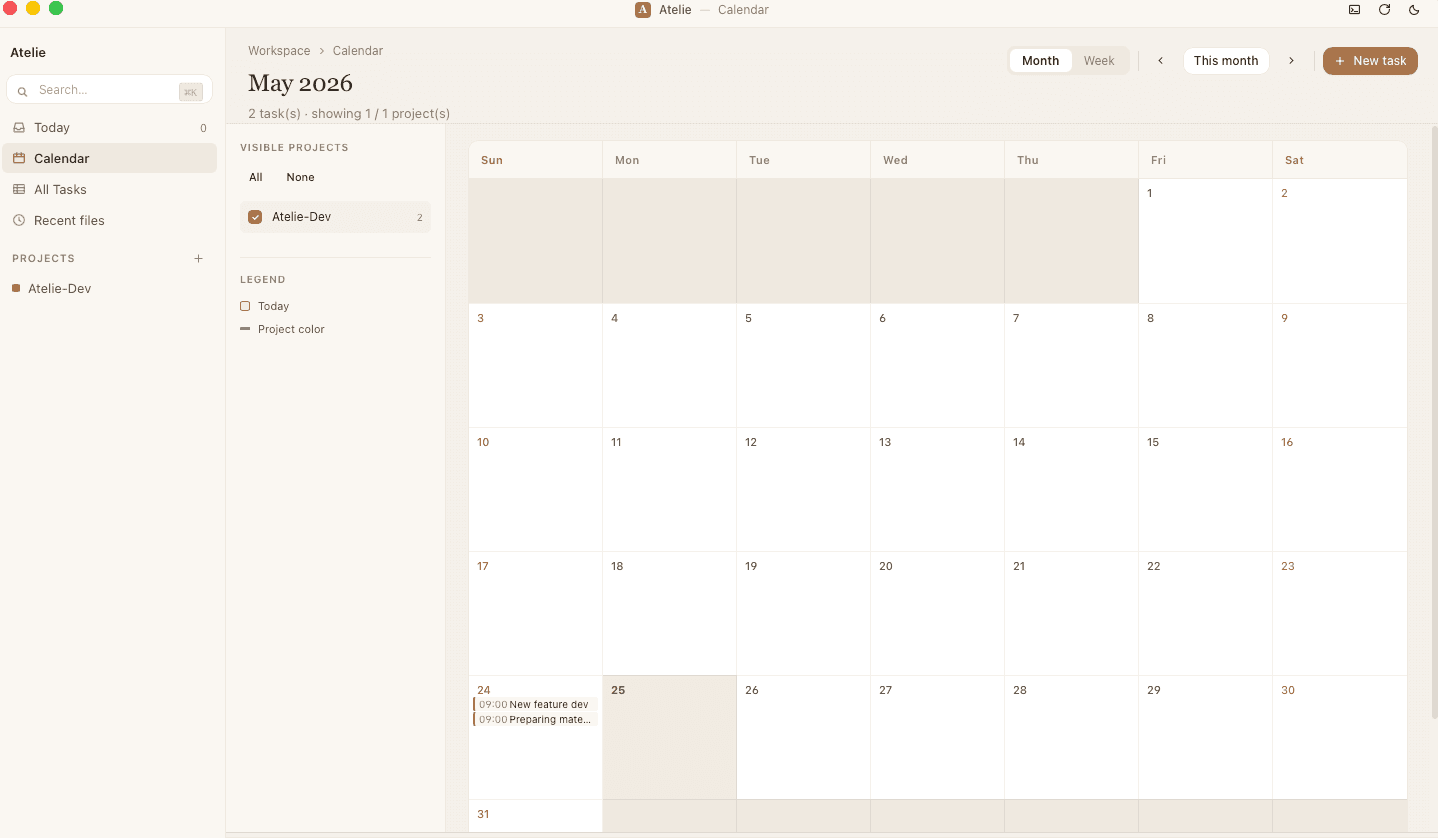Jump to This month

[x=1226, y=61]
